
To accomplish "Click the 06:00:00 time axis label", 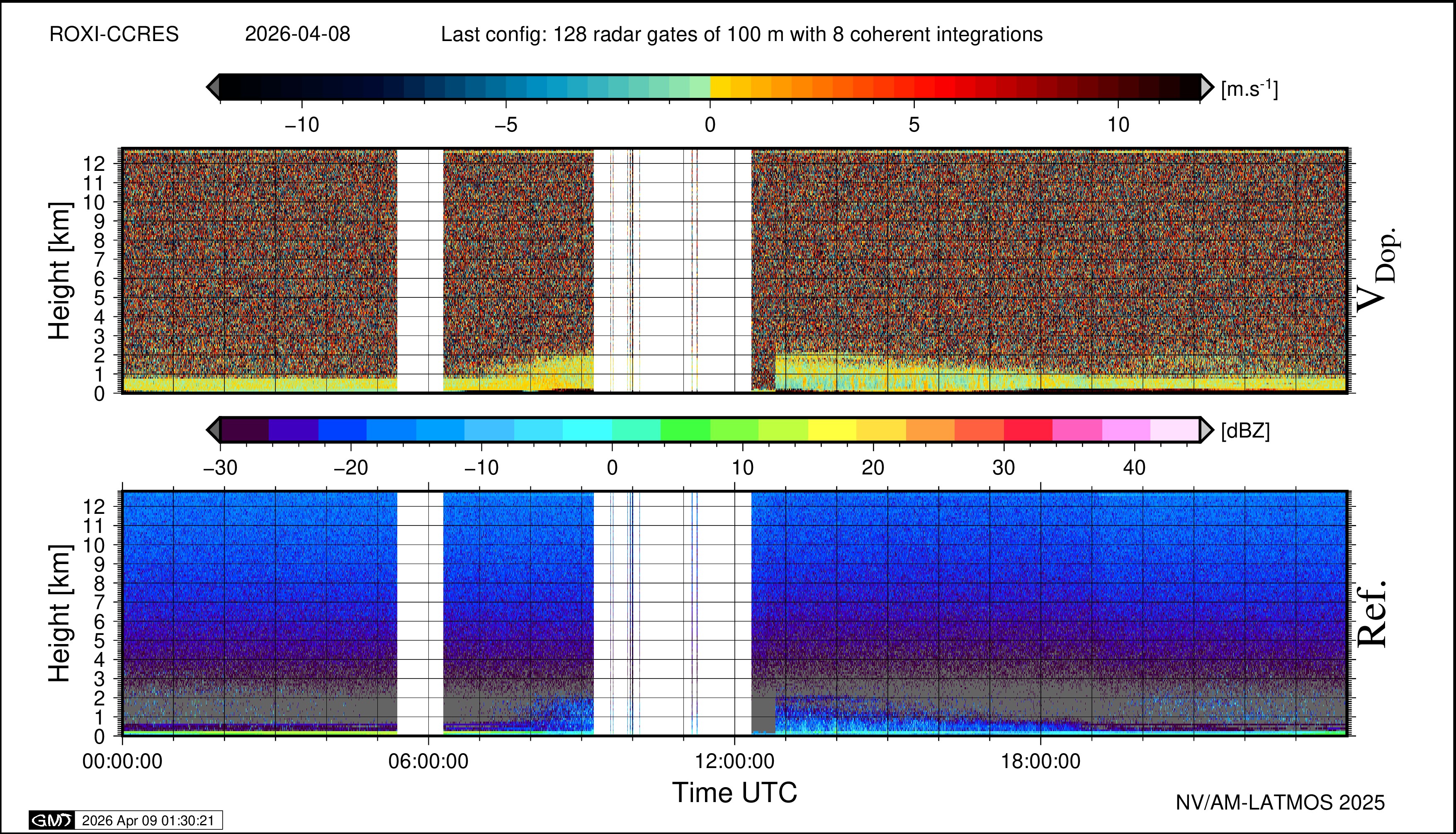I will 428,761.
